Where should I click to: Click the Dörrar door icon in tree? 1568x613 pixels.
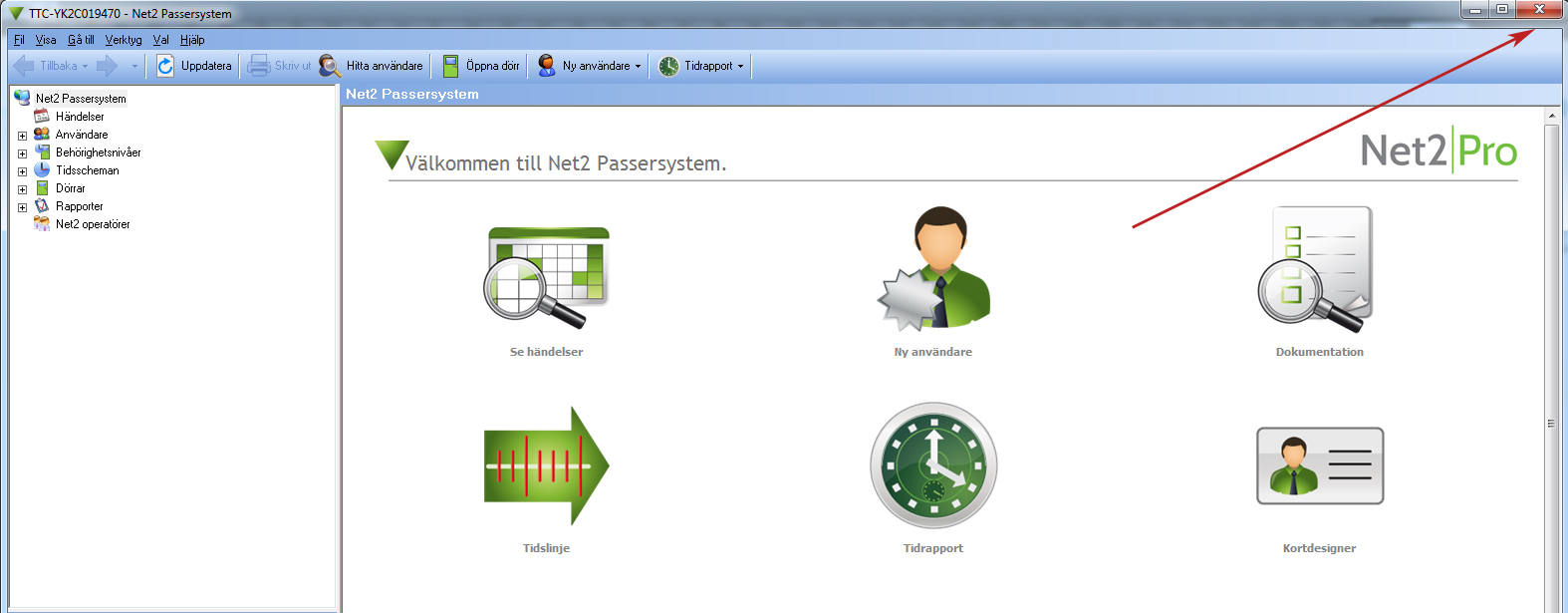click(42, 187)
